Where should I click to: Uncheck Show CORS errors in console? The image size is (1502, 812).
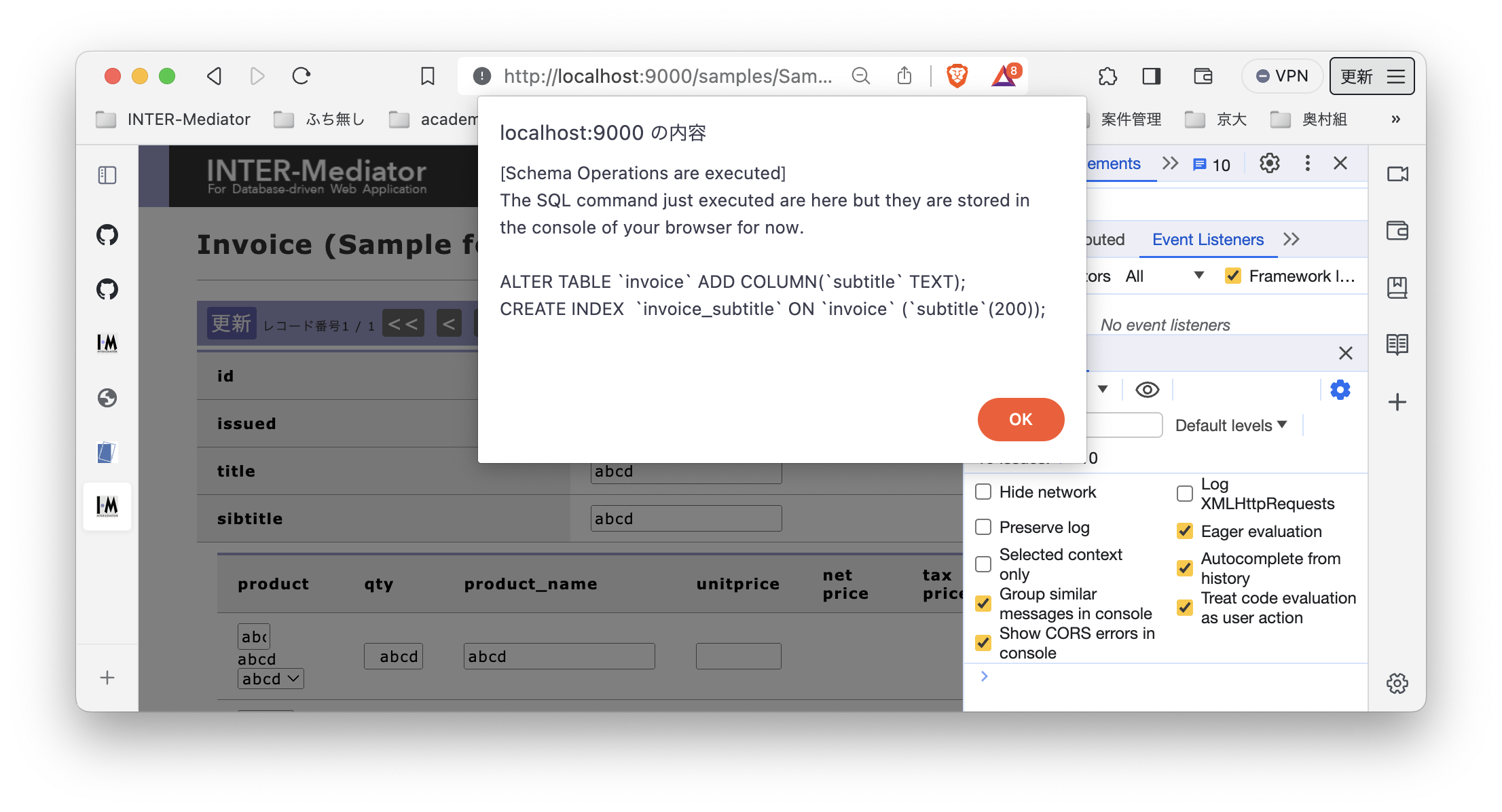[983, 643]
